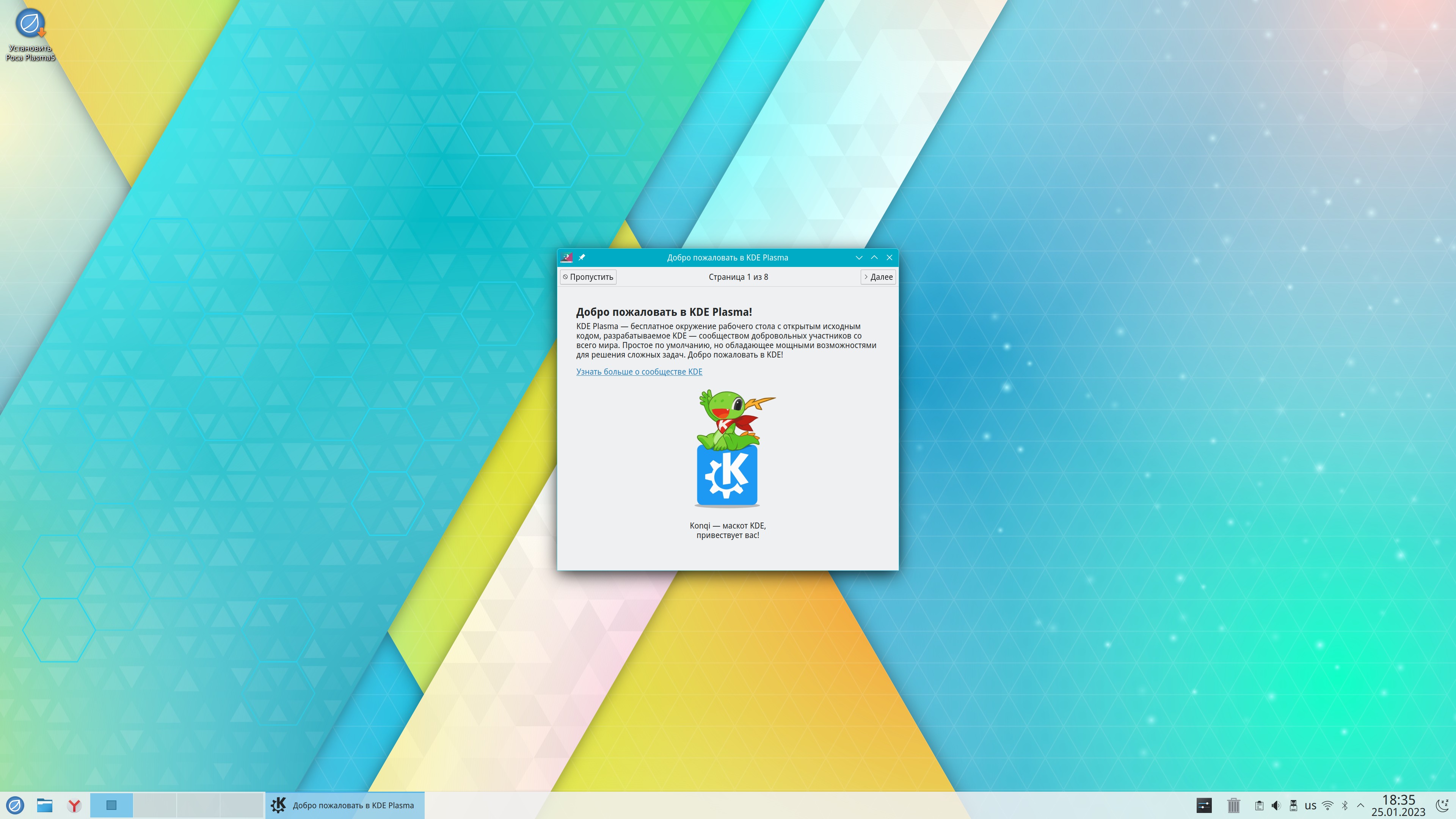Screen dimensions: 1456x819
Task: Toggle the pin on the welcome window
Action: click(x=582, y=257)
